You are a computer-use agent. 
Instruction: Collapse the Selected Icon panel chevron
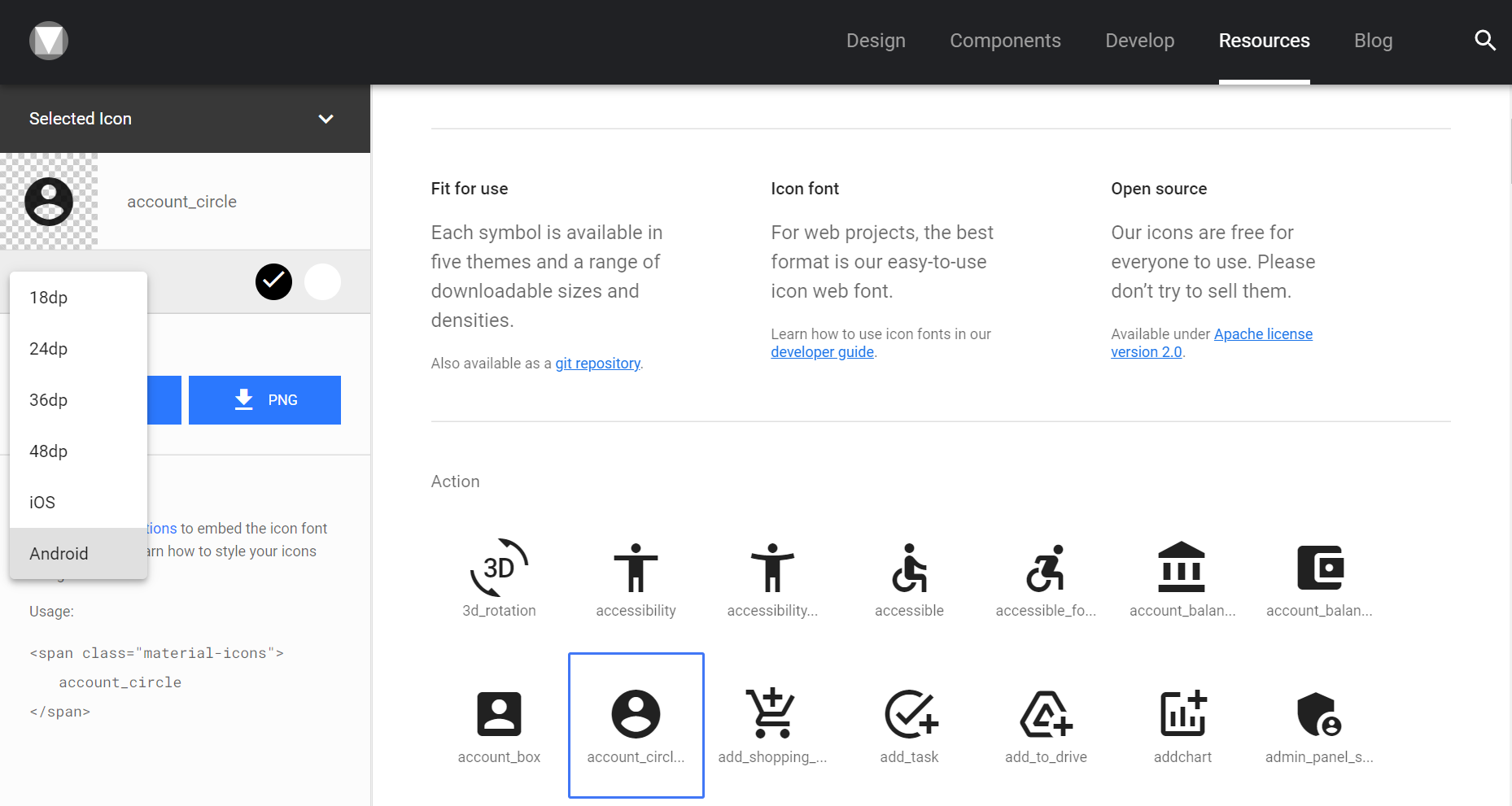326,119
